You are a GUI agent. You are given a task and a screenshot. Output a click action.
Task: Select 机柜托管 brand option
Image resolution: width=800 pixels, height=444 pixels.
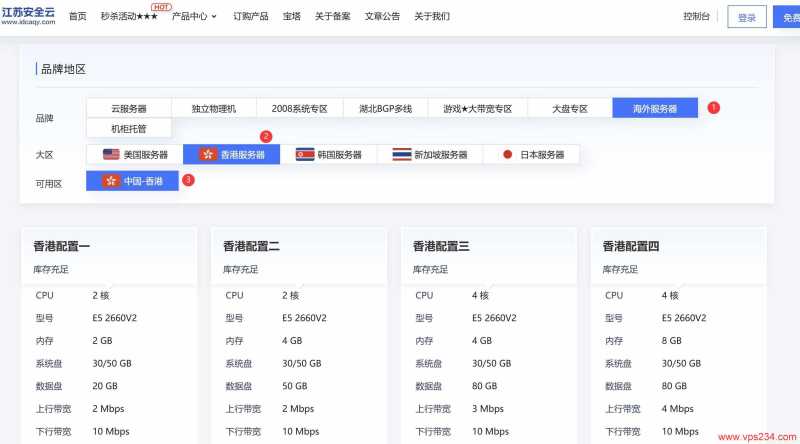coord(129,128)
